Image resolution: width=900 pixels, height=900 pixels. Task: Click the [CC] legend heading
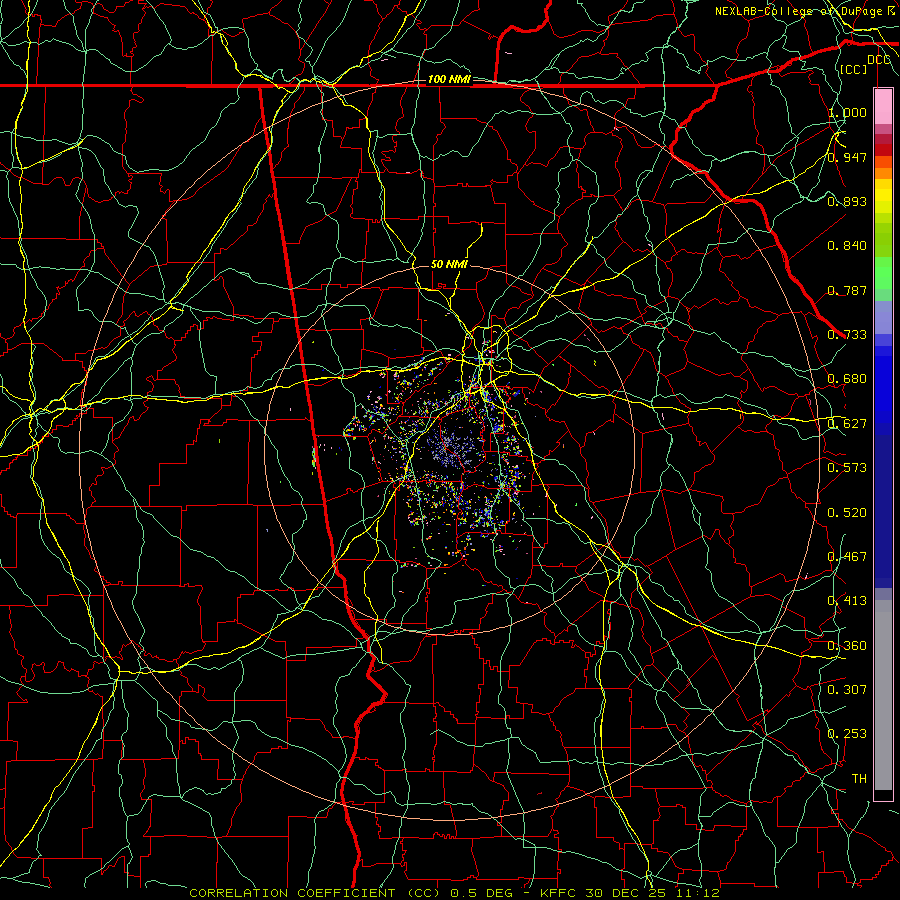tap(854, 69)
